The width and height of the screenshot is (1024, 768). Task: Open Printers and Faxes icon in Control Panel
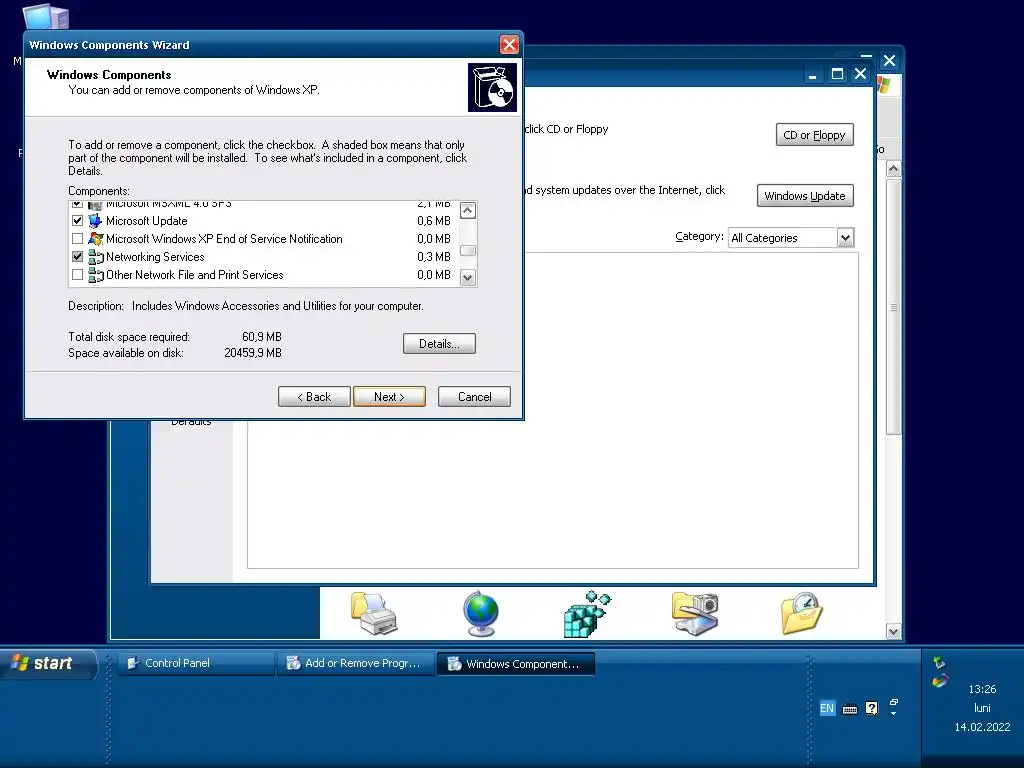pos(375,613)
